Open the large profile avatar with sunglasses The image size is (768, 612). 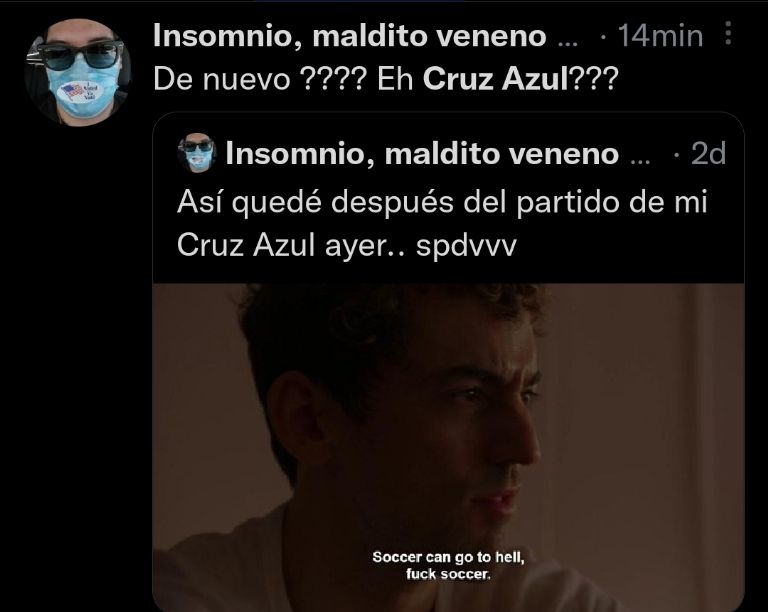point(78,72)
